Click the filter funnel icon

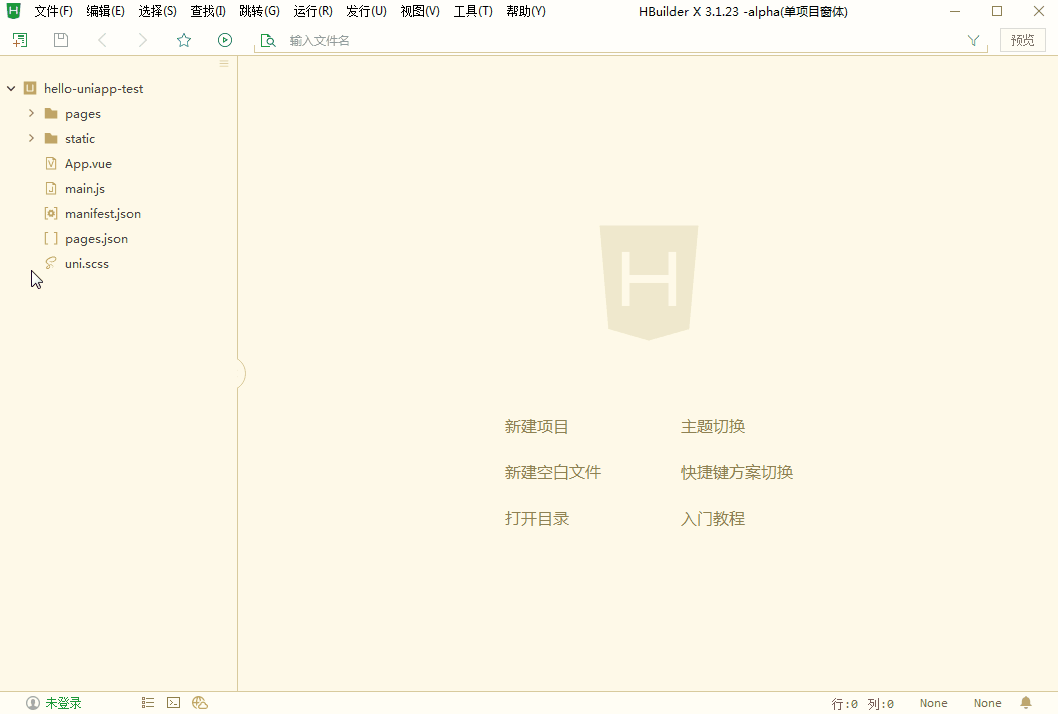(973, 40)
